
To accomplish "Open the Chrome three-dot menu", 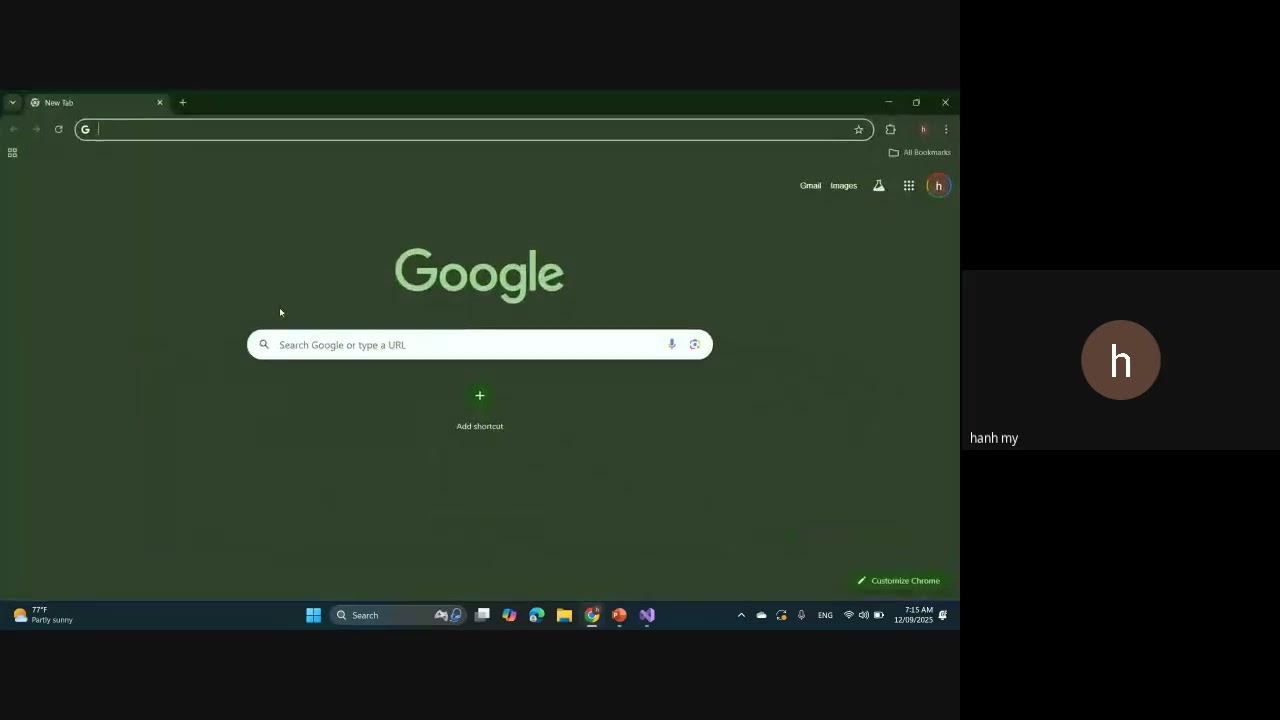I will click(946, 129).
